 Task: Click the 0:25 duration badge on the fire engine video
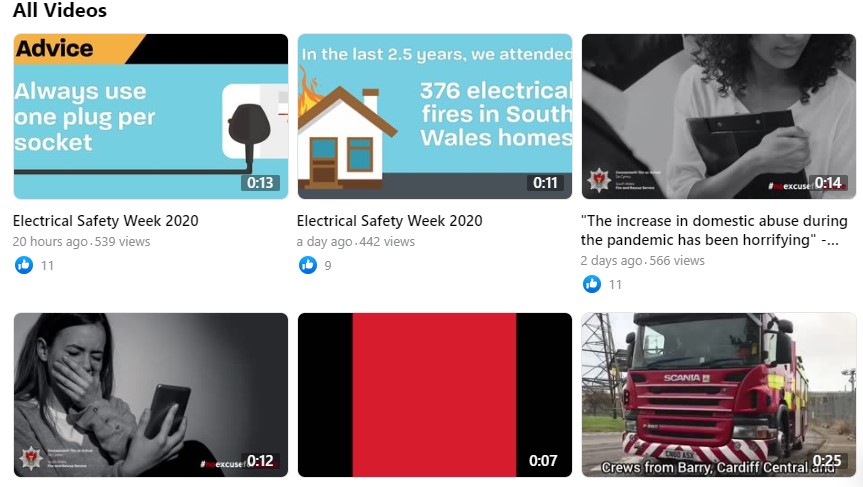point(827,461)
